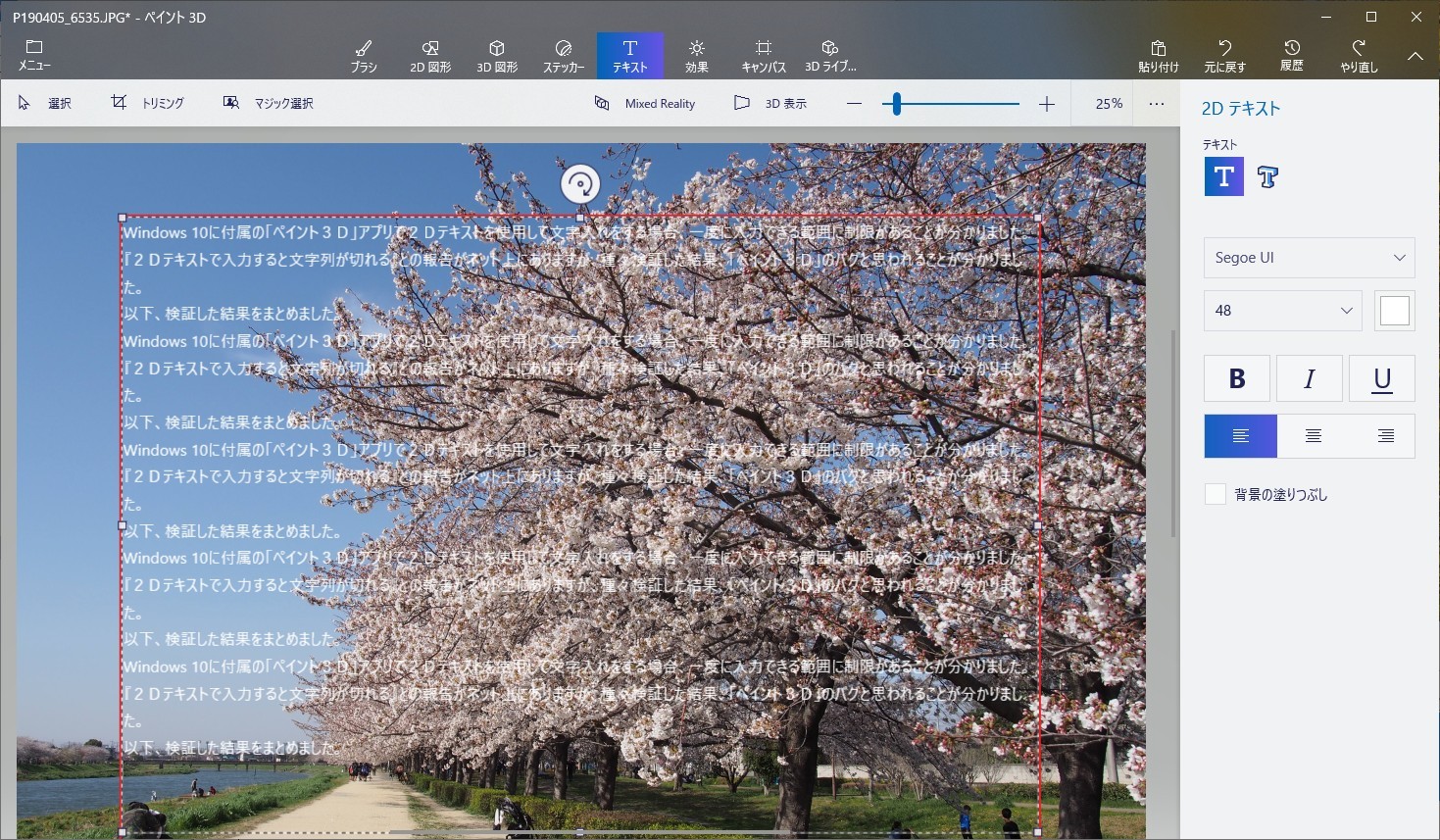Viewport: 1440px width, 840px height.
Task: Activate the トリミング crop tool
Action: (x=147, y=103)
